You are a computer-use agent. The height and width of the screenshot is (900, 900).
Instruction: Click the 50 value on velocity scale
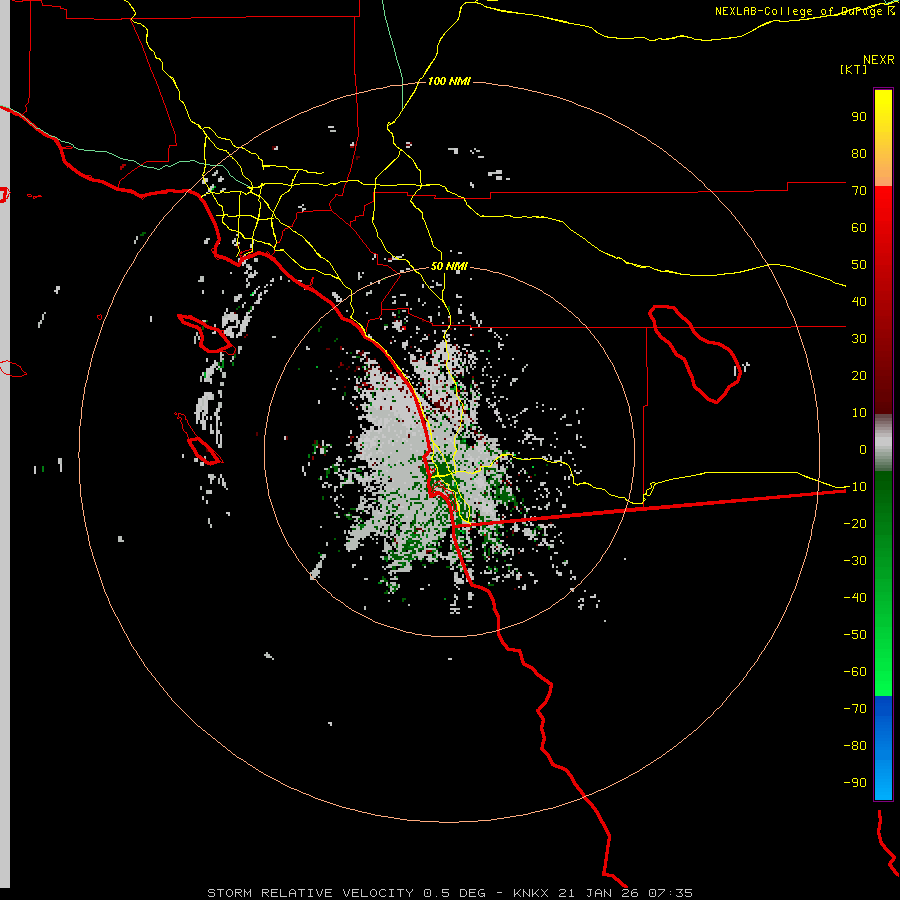(859, 265)
